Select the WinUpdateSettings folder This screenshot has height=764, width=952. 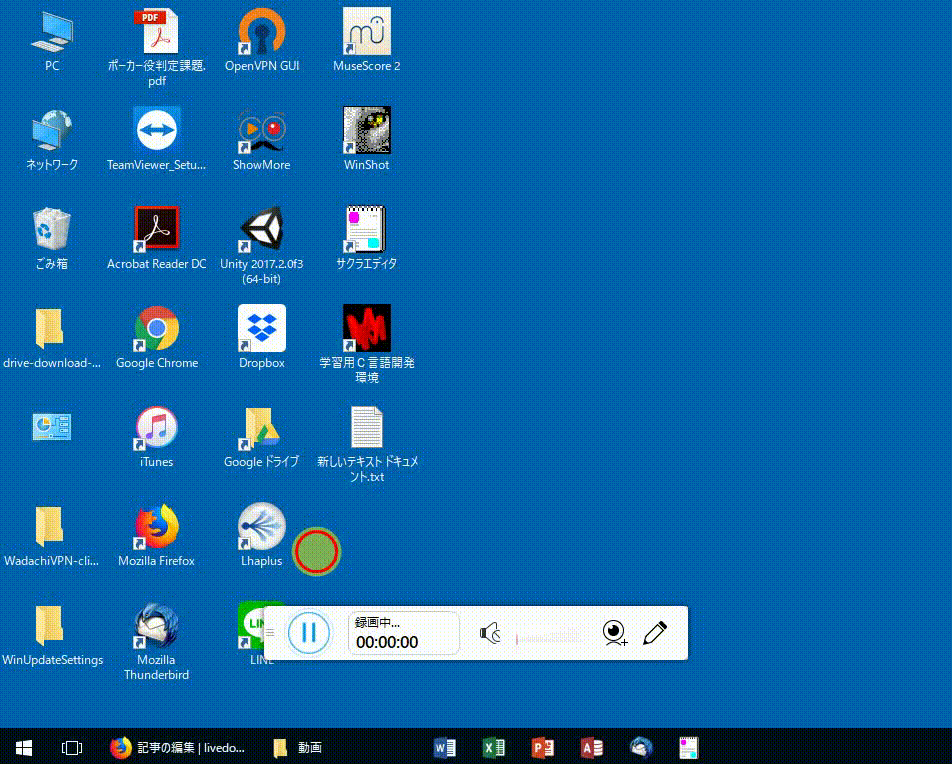(x=52, y=635)
